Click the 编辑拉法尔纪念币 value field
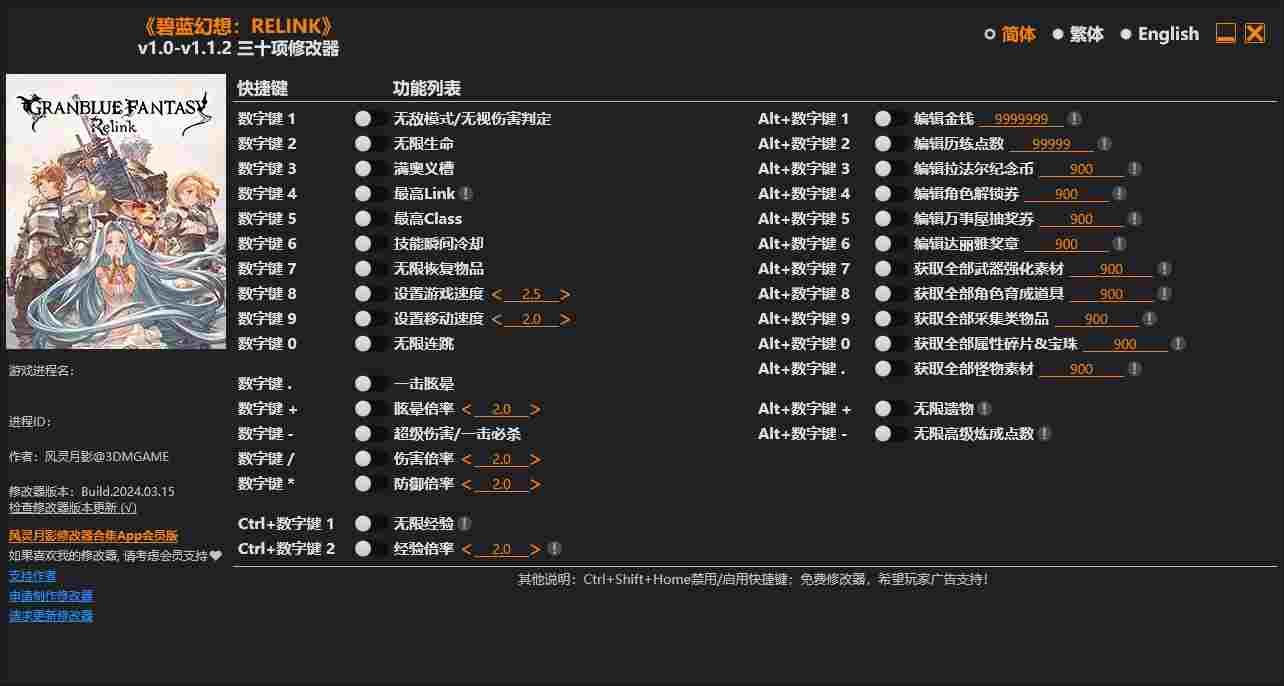The height and width of the screenshot is (686, 1284). (x=1081, y=169)
